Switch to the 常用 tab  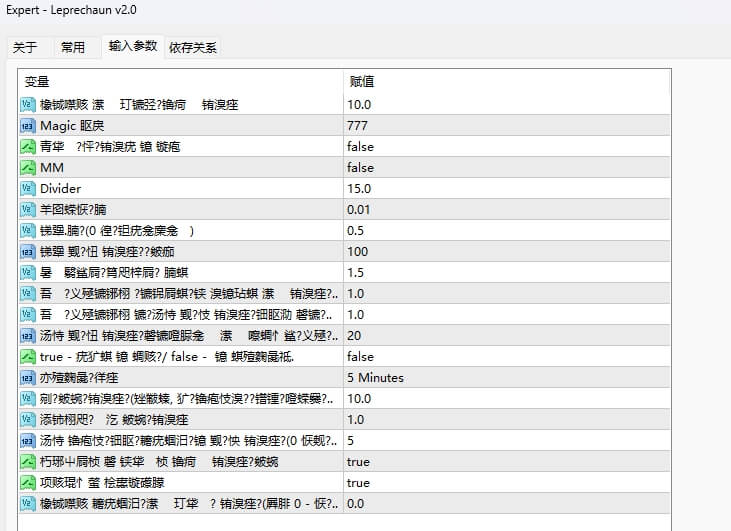tap(73, 47)
